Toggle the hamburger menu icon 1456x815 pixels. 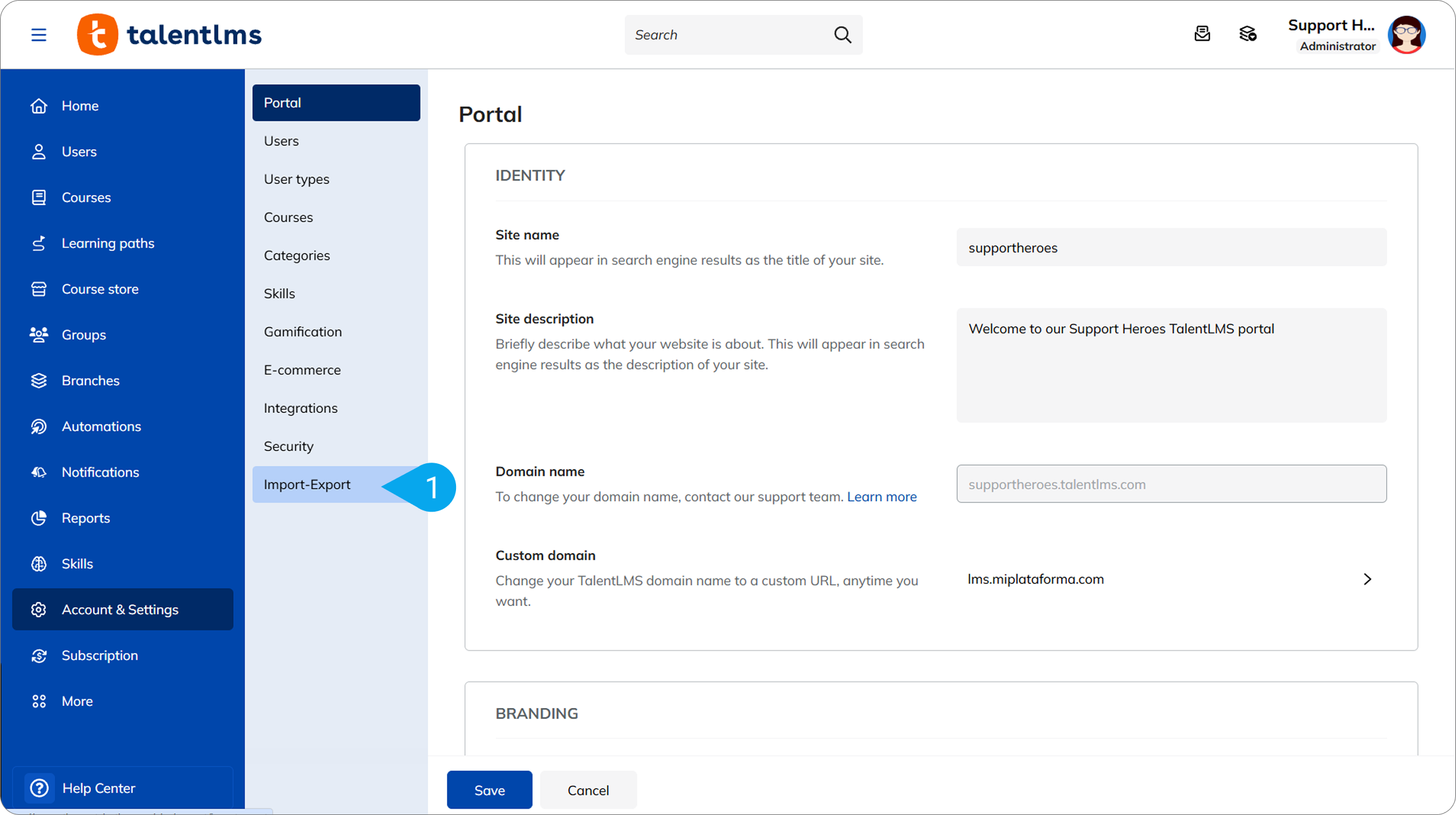pyautogui.click(x=39, y=34)
